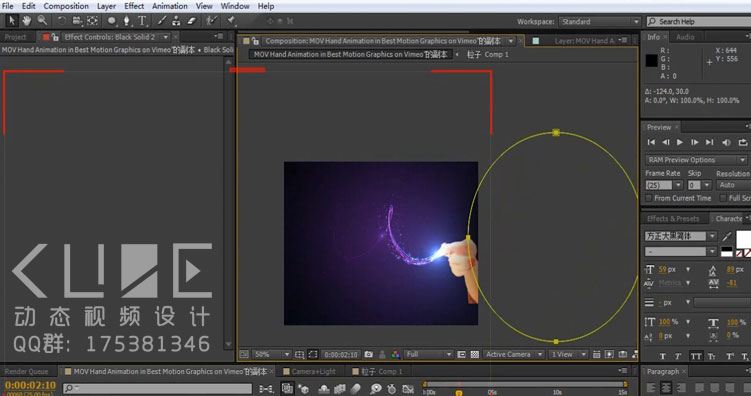
Task: Jump to first frame in Preview panel
Action: pos(651,142)
